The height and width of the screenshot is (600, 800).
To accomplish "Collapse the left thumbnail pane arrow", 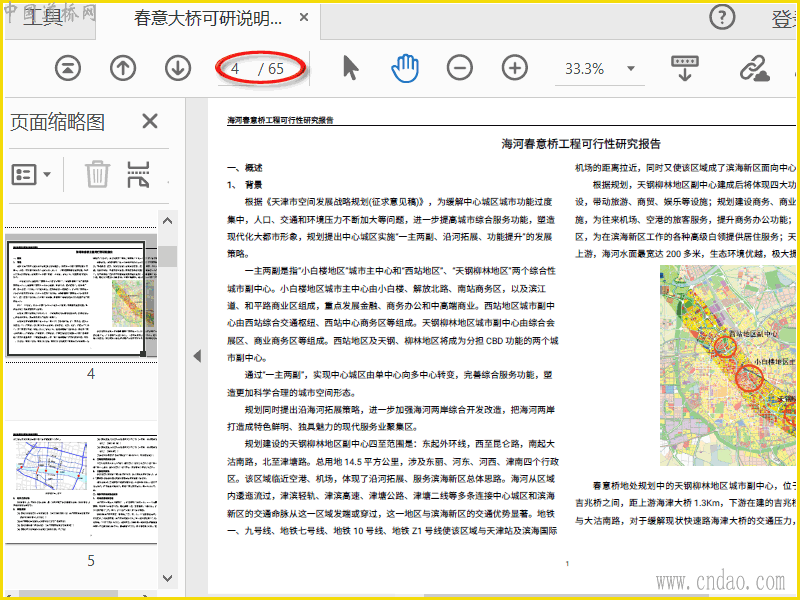I will click(197, 356).
